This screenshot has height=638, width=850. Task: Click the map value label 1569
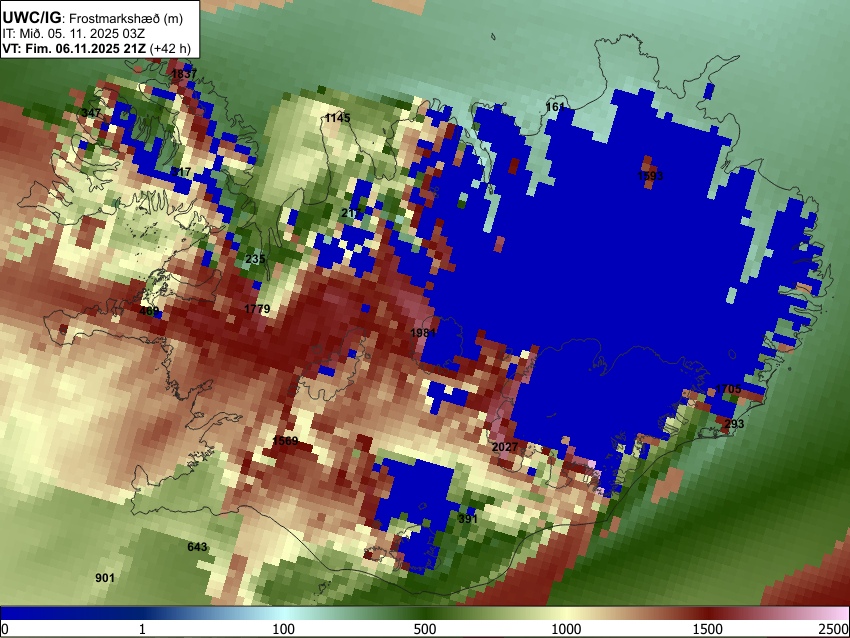point(285,441)
